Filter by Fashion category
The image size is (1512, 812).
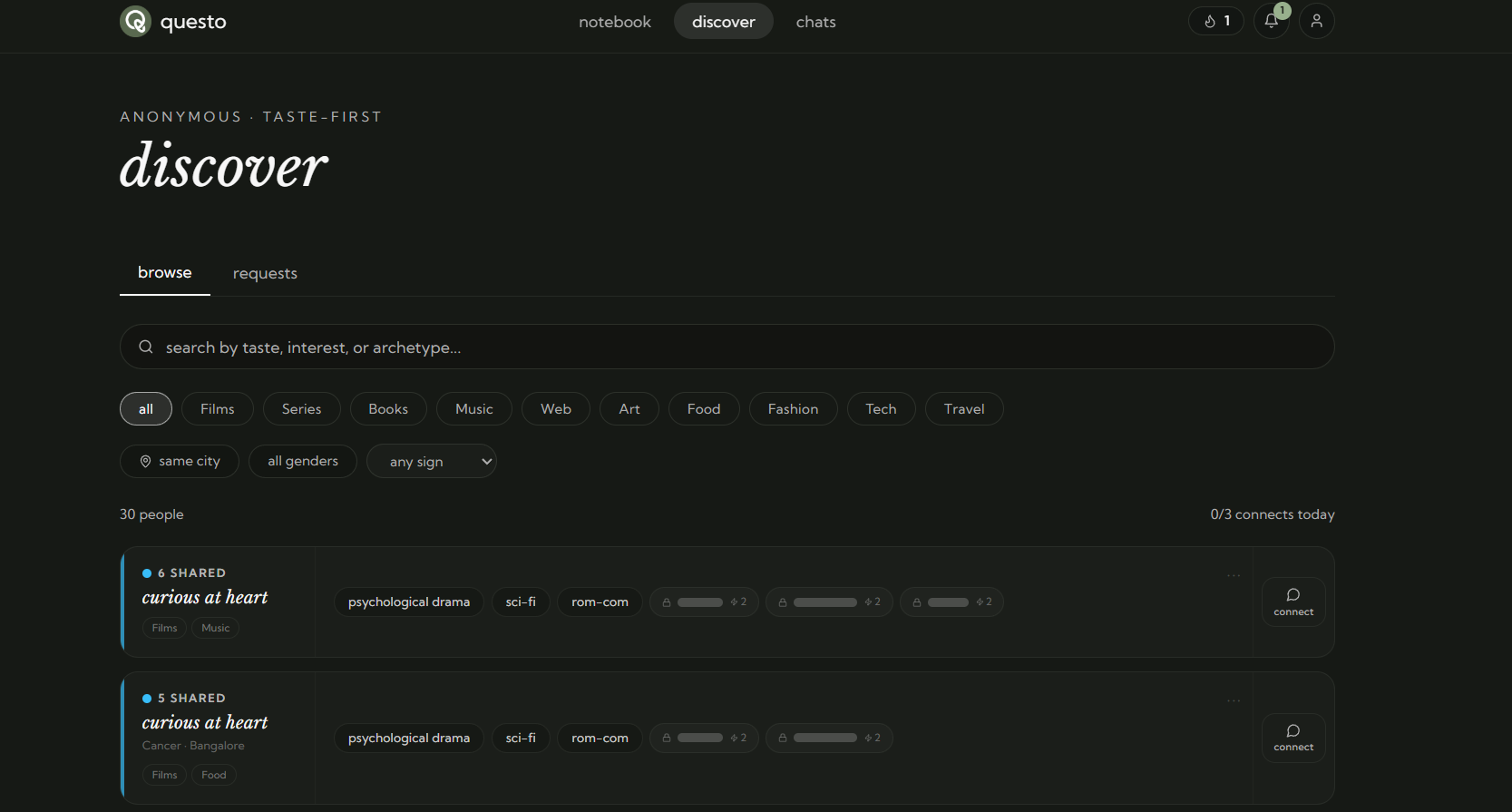794,409
